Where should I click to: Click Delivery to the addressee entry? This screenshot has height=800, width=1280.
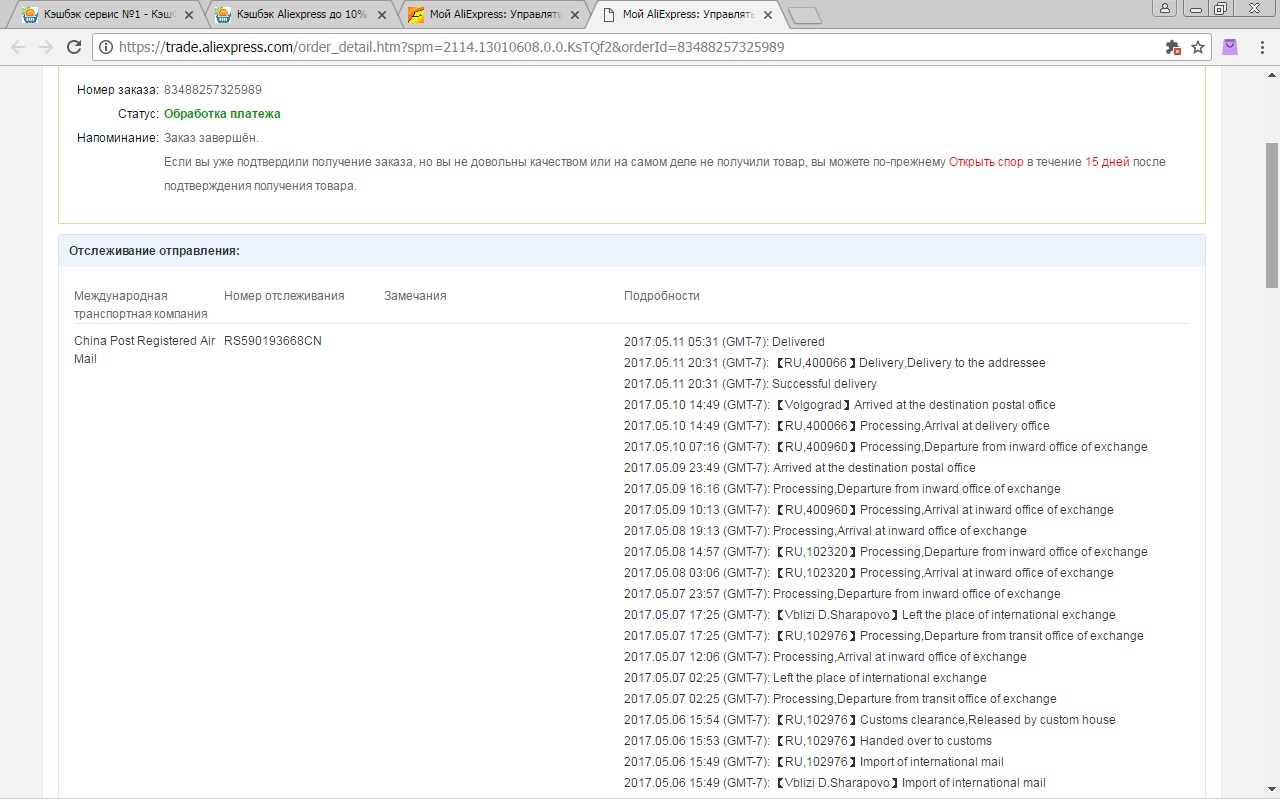point(835,363)
